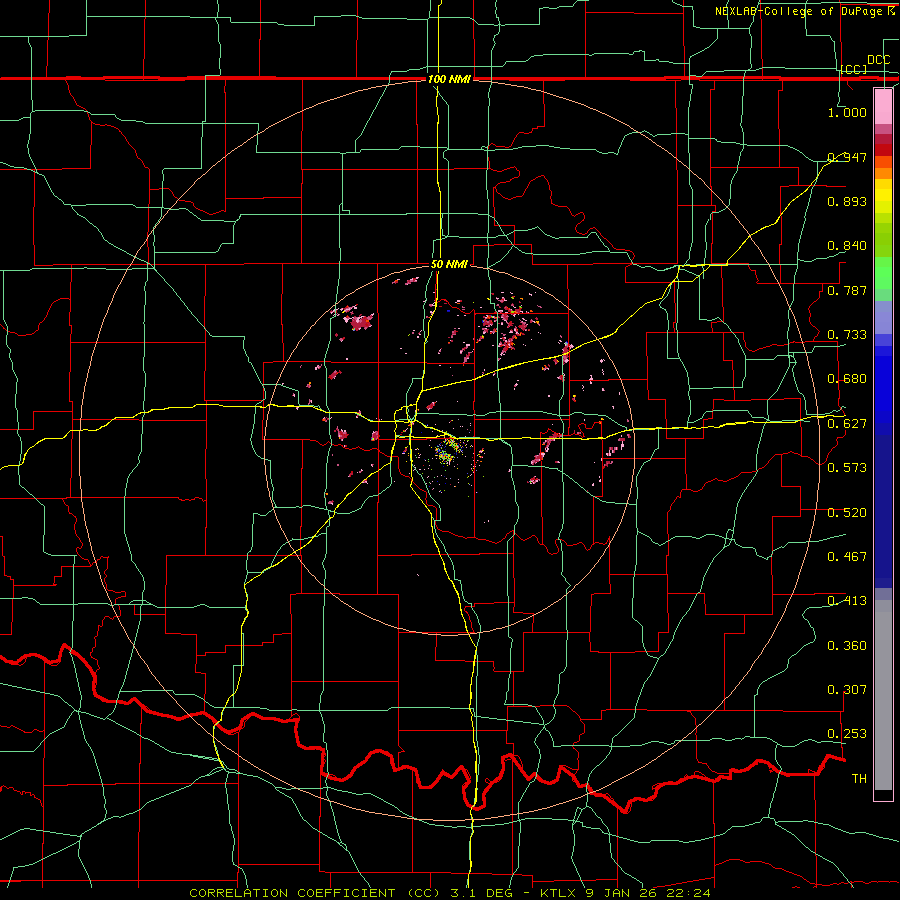Viewport: 900px width, 900px height.
Task: Click the 0.733 scale value
Action: (847, 335)
